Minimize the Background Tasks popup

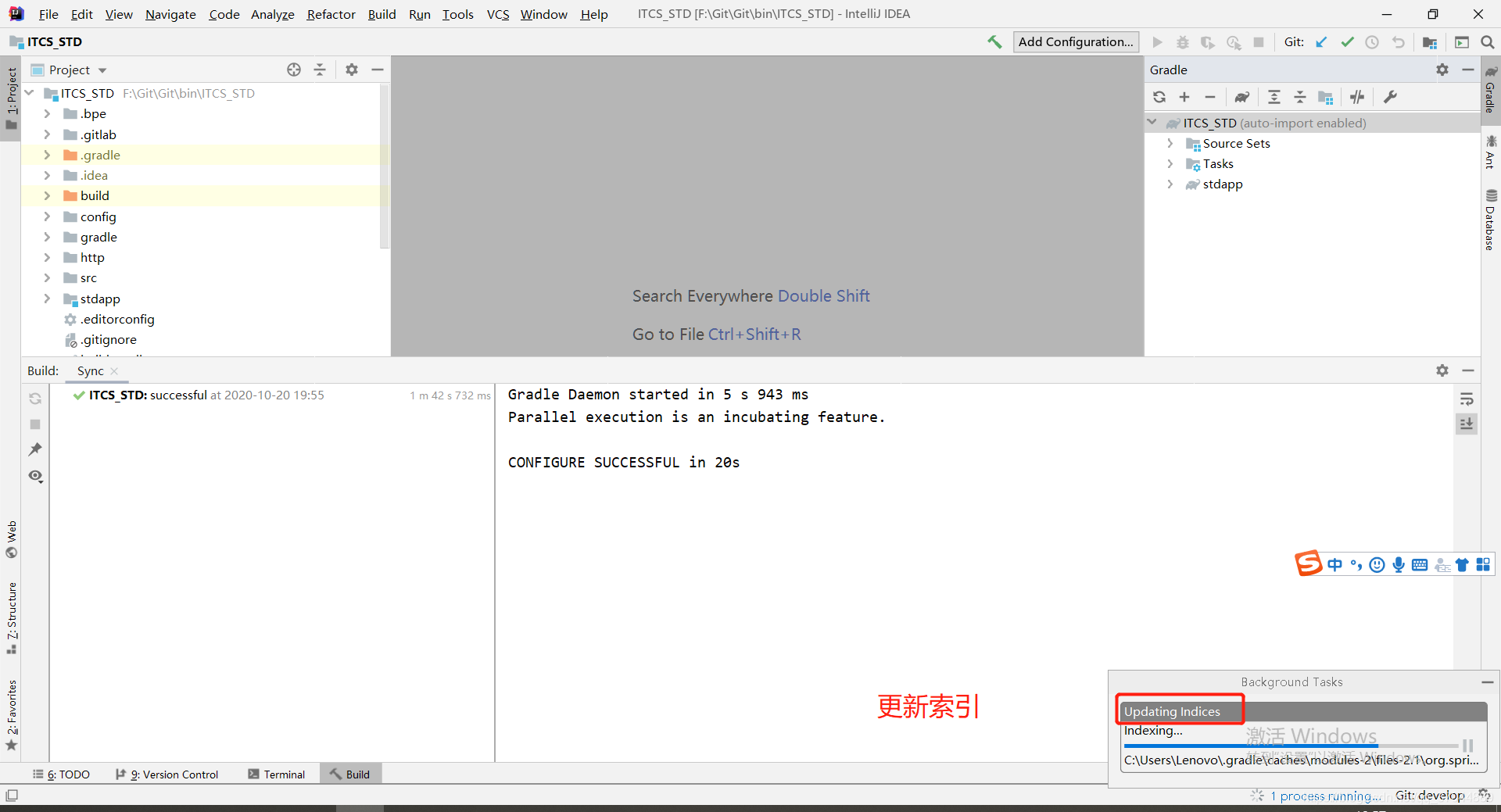pyautogui.click(x=1486, y=682)
